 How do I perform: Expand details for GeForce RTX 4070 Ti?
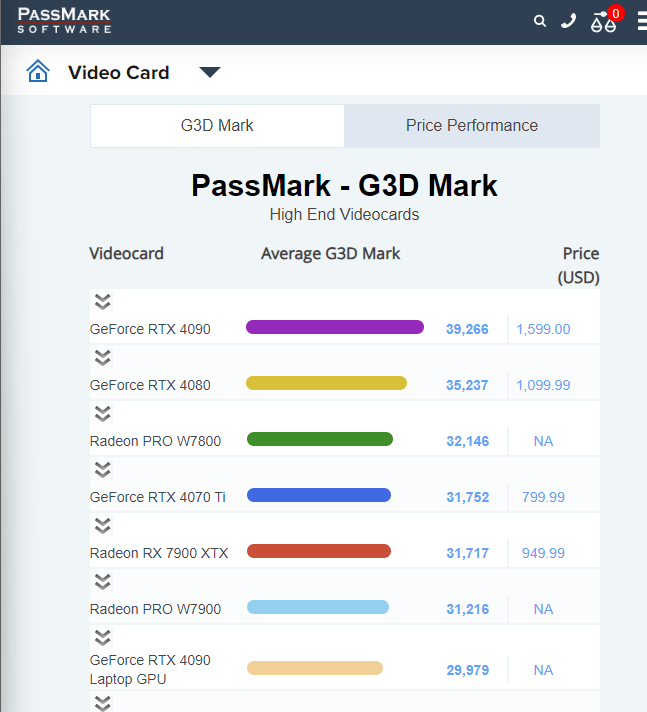pos(103,470)
